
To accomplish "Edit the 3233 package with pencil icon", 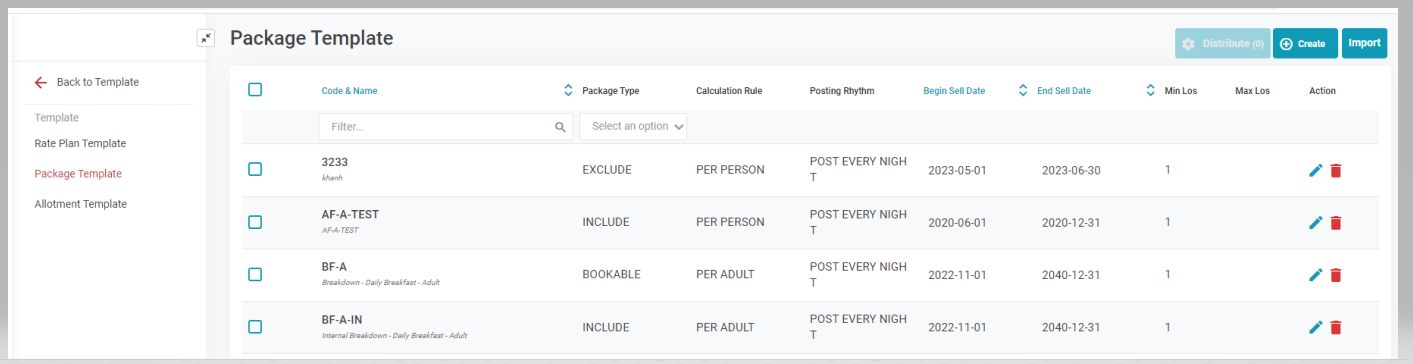I will (1315, 170).
